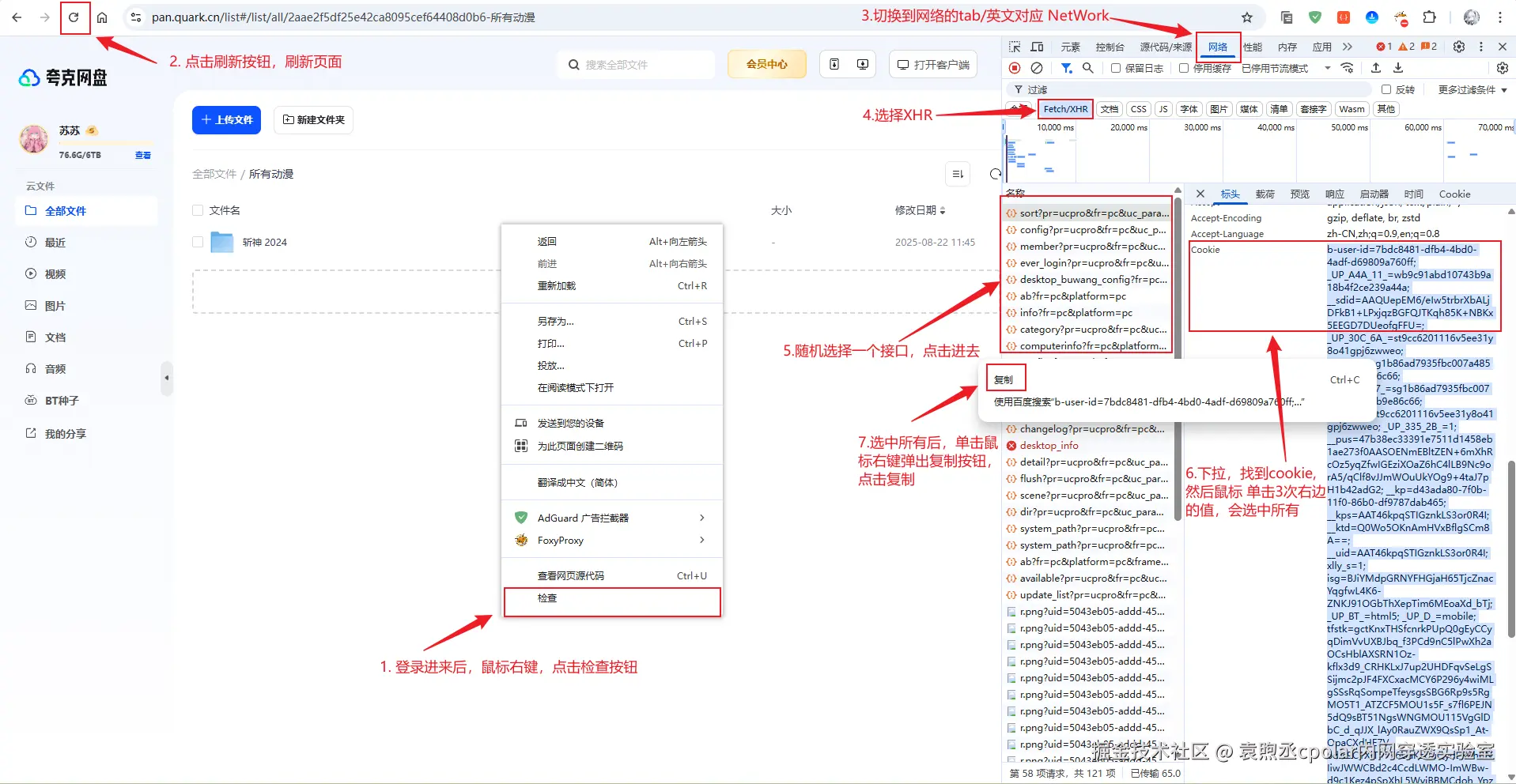Toggle the DevTools device toolbar icon
This screenshot has height=784, width=1516.
pos(1037,47)
